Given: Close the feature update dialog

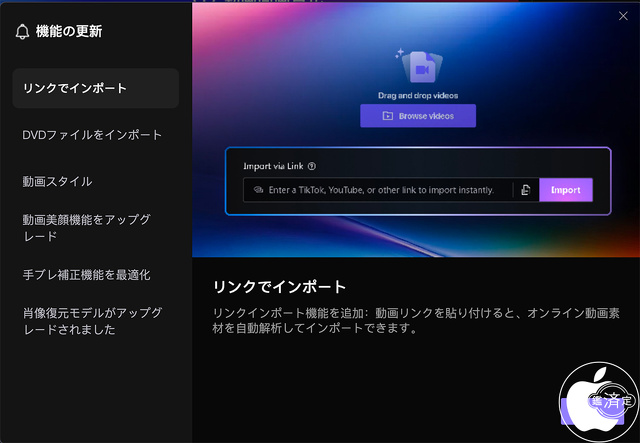Looking at the screenshot, I should [623, 16].
